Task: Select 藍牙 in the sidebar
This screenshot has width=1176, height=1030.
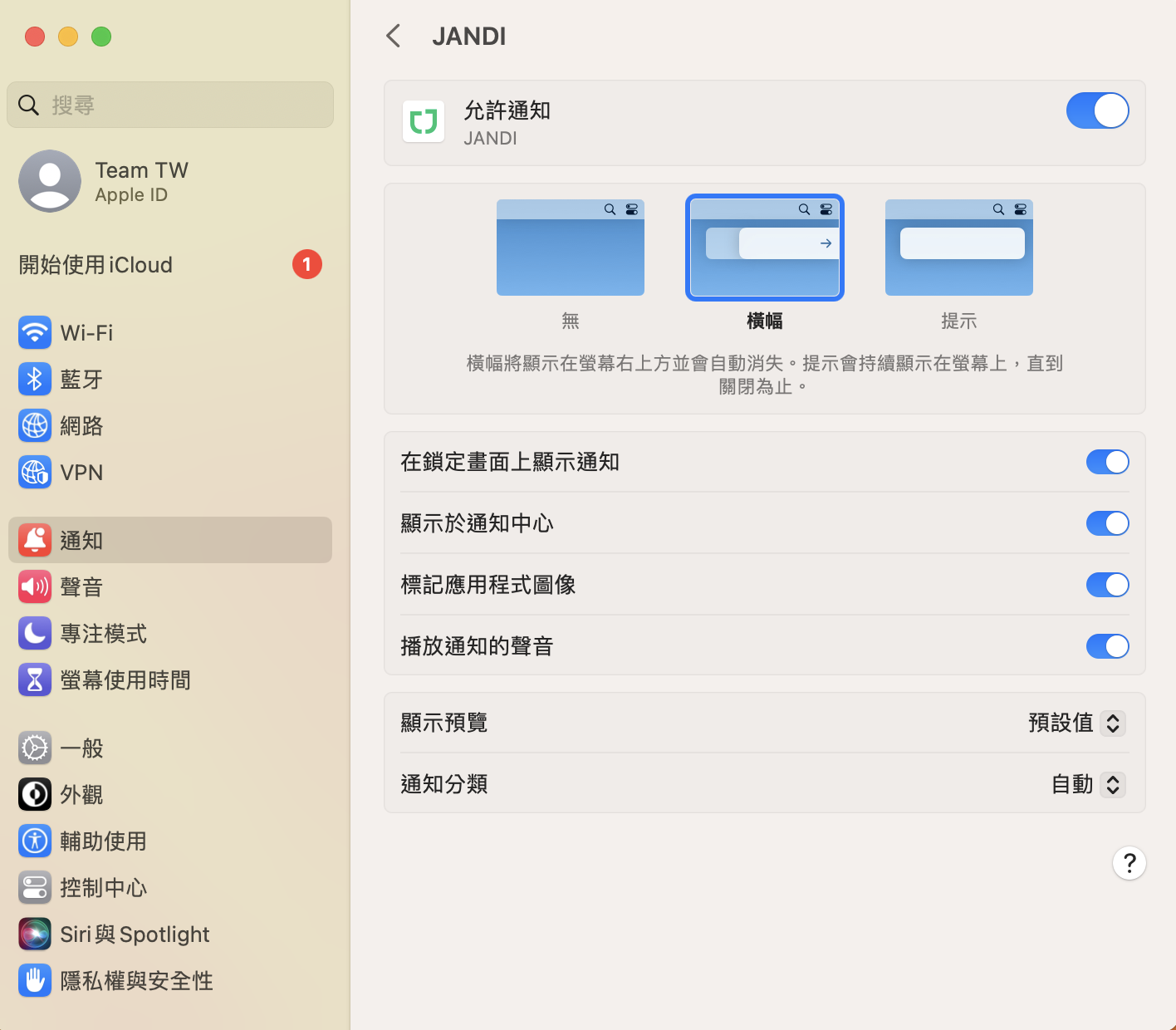Action: (170, 380)
